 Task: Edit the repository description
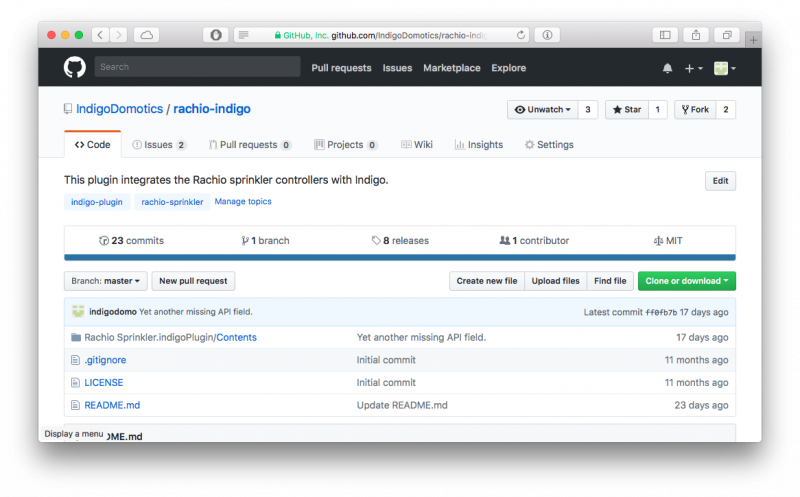point(720,181)
